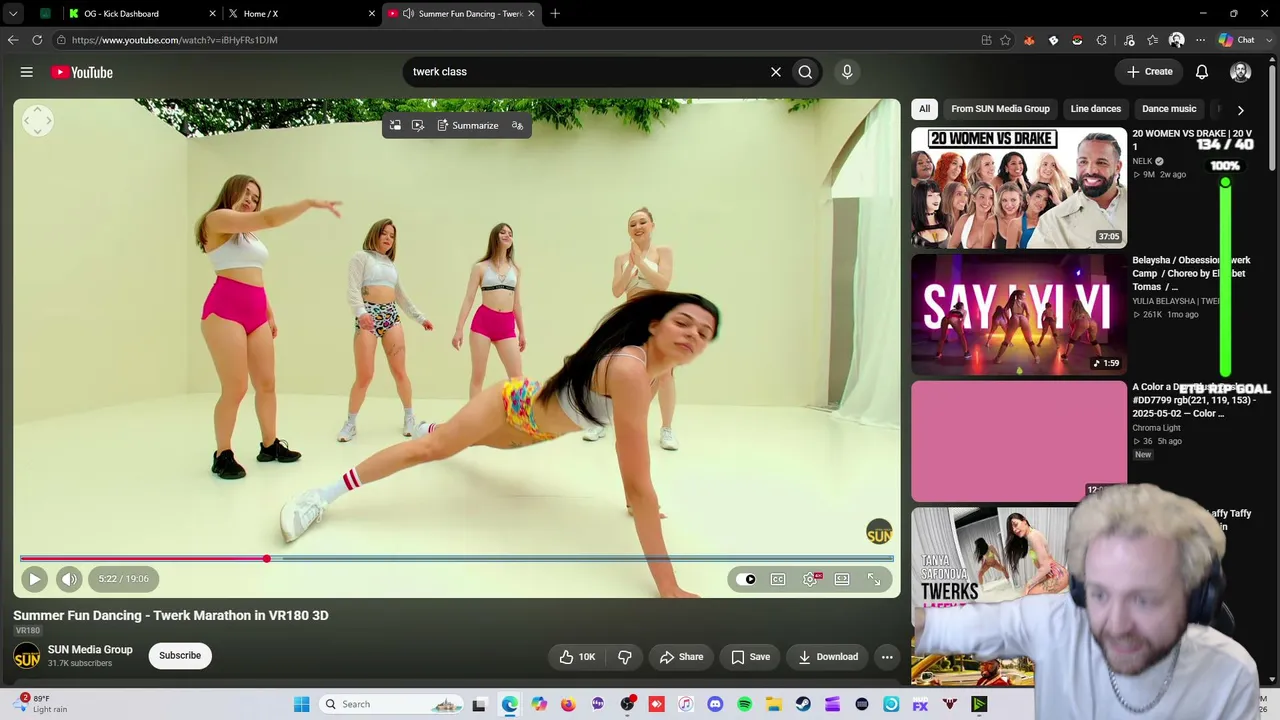Select the 'Dance music' chip
This screenshot has height=720, width=1280.
point(1169,109)
